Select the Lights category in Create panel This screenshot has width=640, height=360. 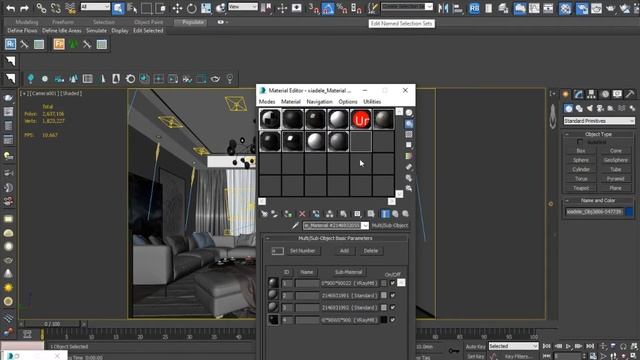(x=589, y=108)
